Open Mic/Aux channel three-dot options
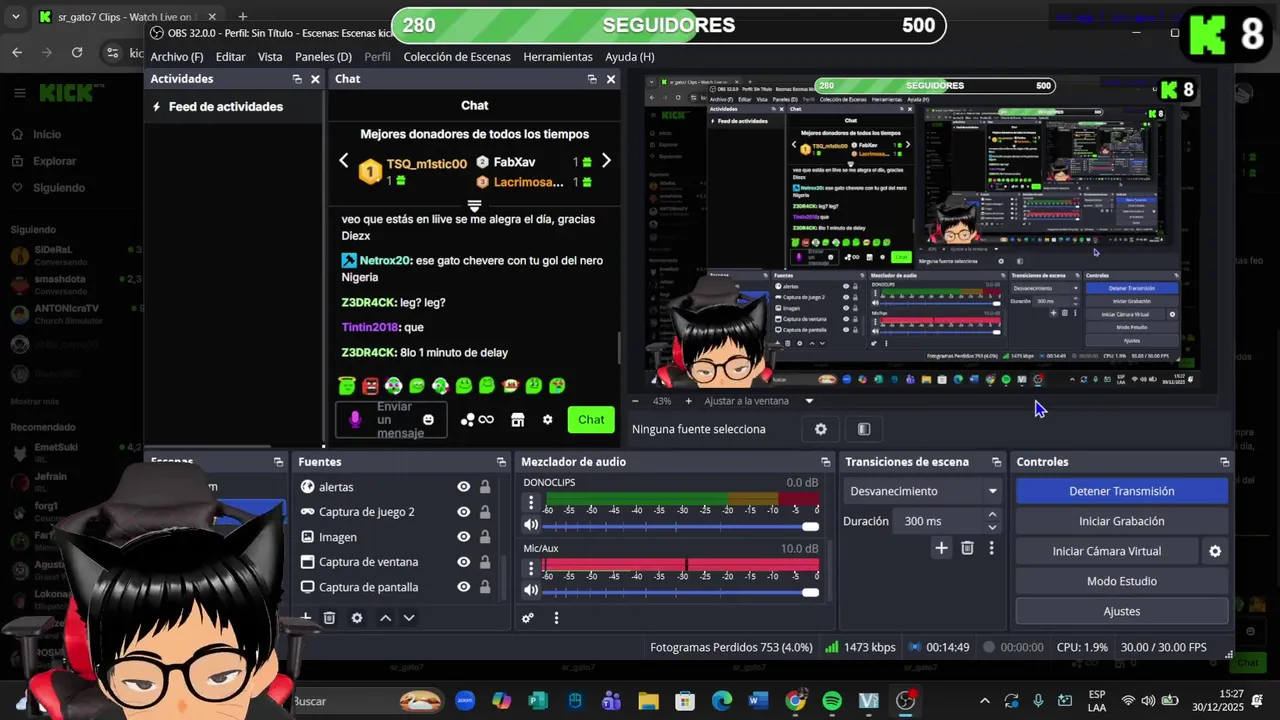The height and width of the screenshot is (720, 1280). (x=531, y=569)
